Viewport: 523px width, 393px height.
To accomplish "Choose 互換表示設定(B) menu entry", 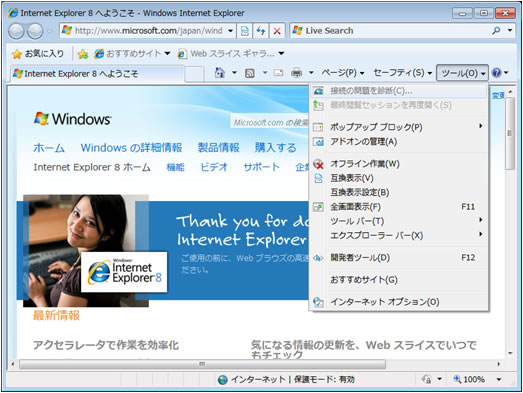I will 399,192.
